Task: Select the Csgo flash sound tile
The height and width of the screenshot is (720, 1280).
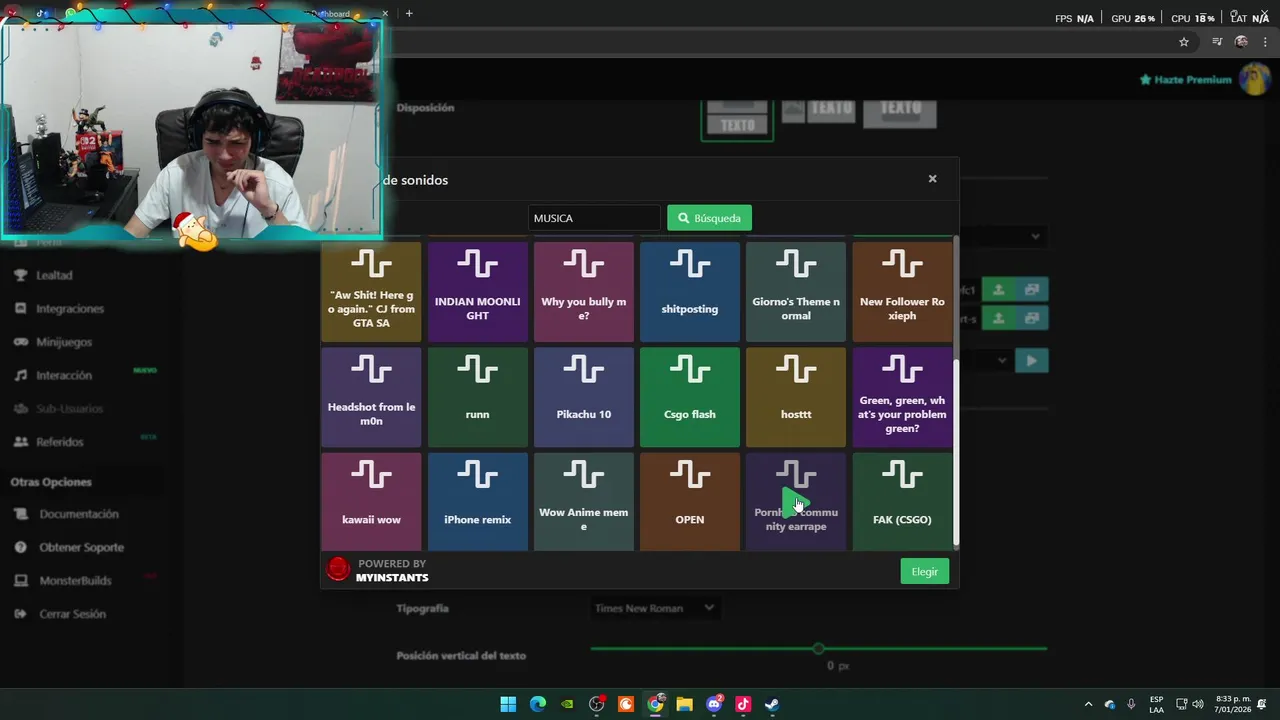Action: [x=689, y=397]
